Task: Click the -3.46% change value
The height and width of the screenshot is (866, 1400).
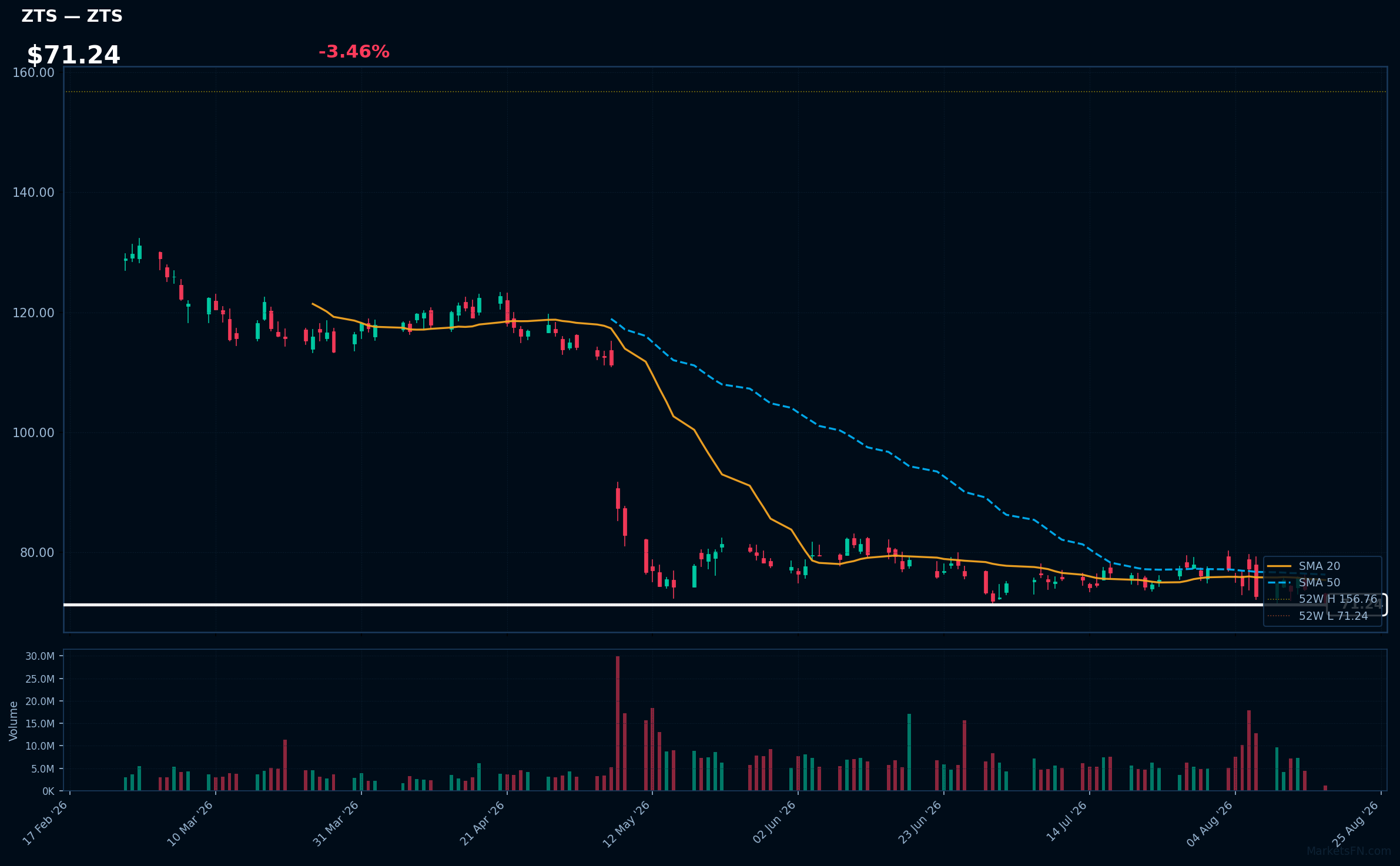Action: tap(354, 52)
